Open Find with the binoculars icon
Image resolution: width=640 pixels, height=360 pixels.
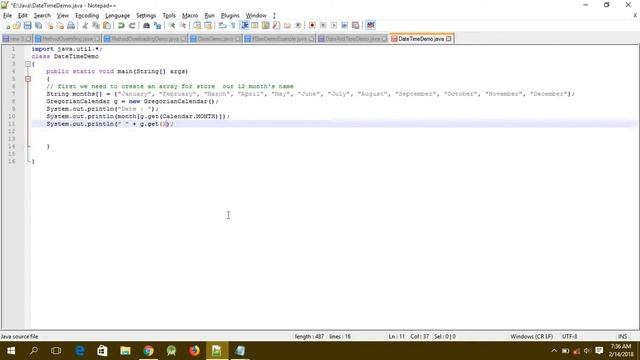(146, 25)
